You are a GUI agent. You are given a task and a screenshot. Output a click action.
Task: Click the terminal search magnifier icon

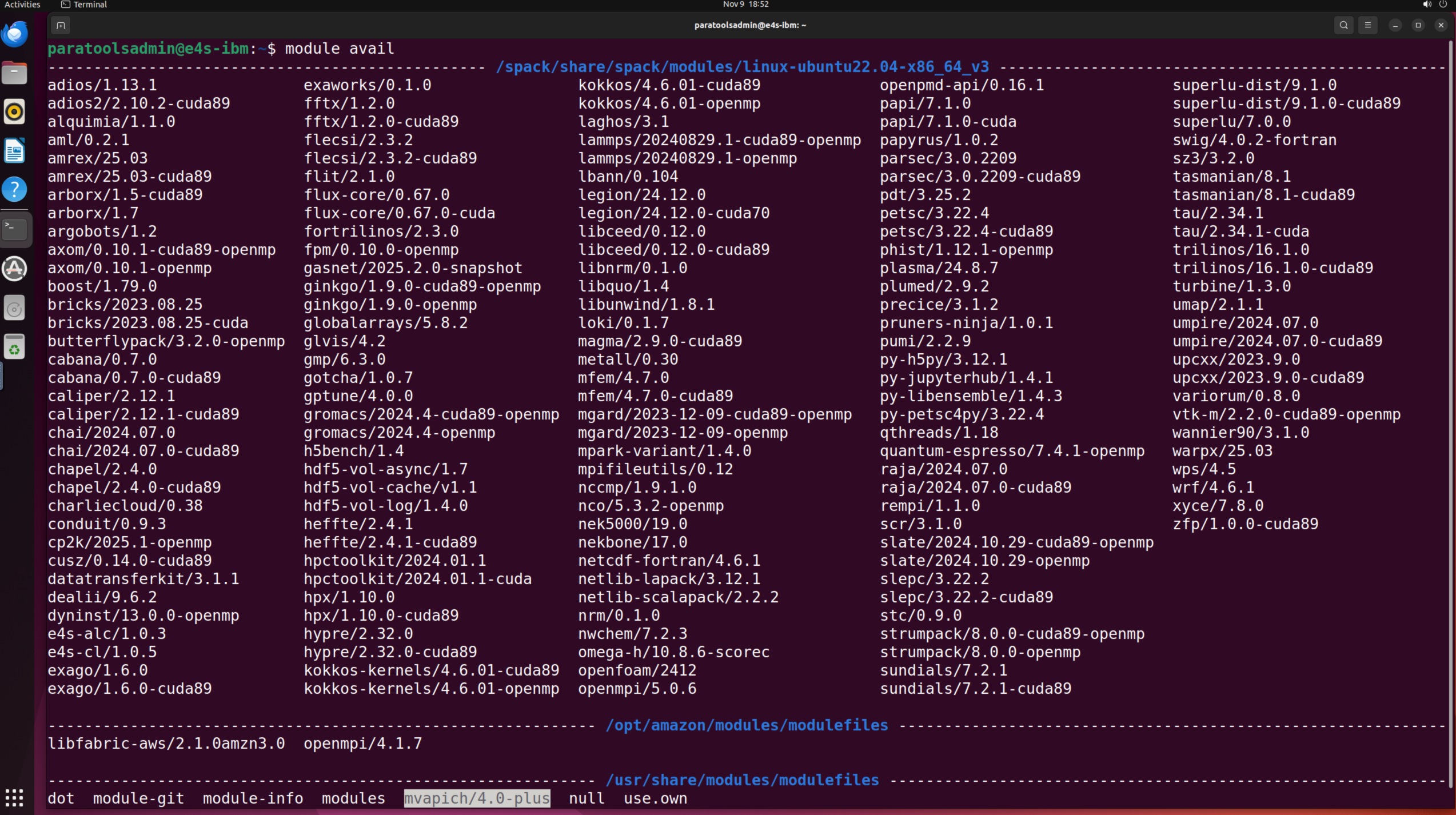pos(1344,25)
